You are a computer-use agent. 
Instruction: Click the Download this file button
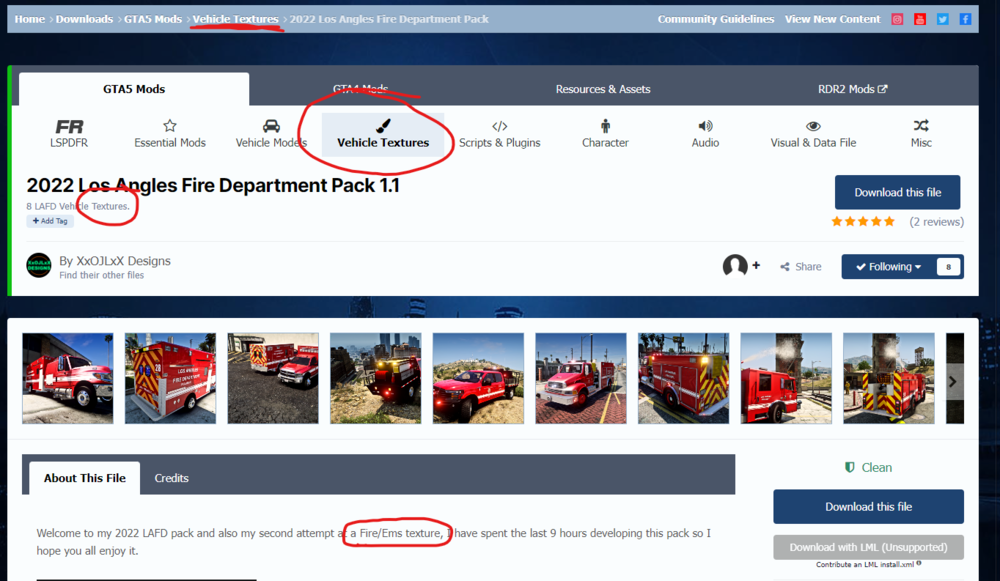tap(897, 192)
